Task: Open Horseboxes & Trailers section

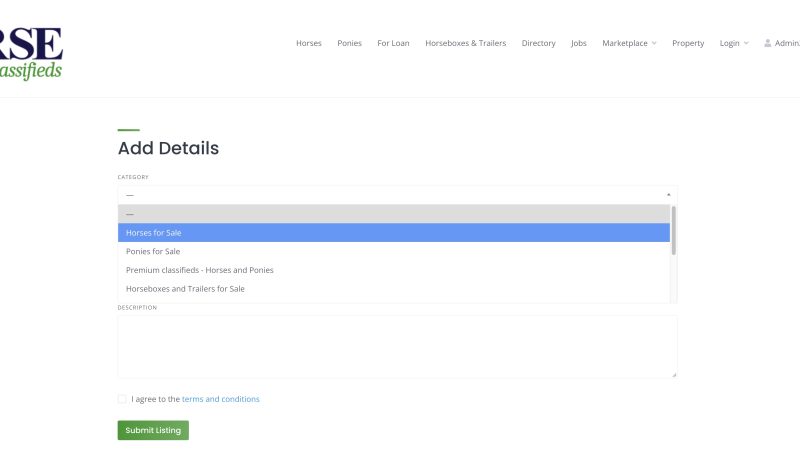Action: pos(466,43)
